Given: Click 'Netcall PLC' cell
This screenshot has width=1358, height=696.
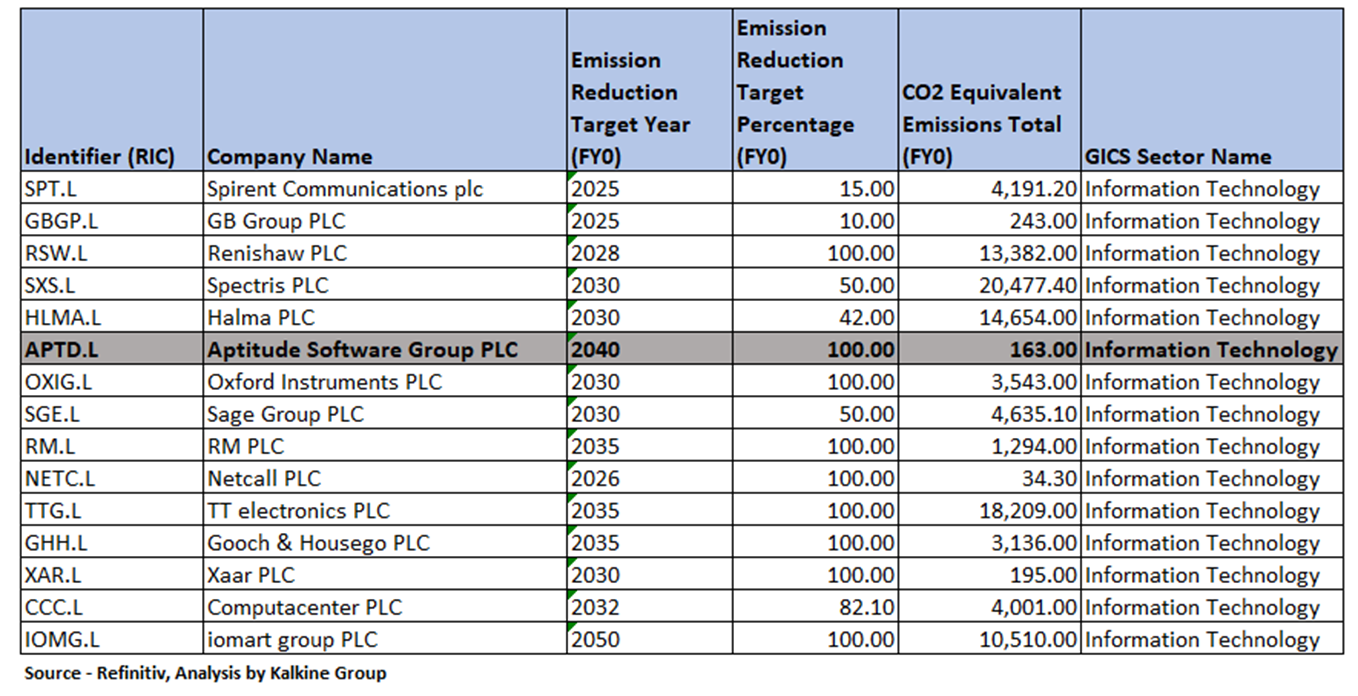Looking at the screenshot, I should 385,478.
